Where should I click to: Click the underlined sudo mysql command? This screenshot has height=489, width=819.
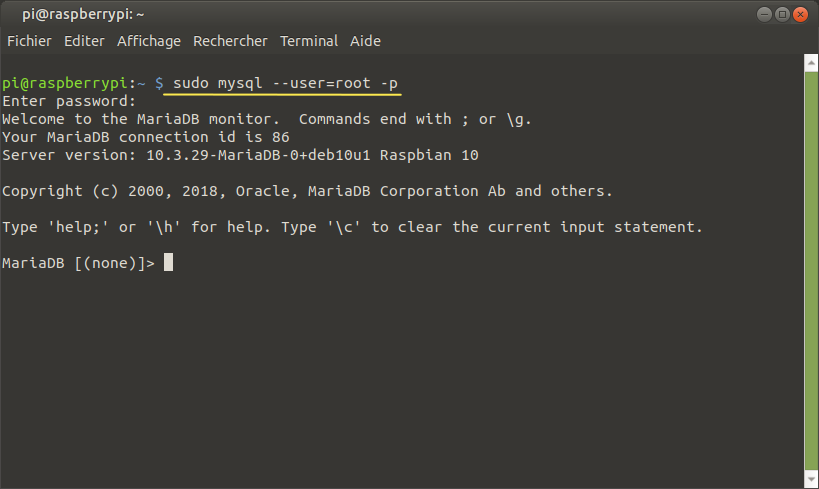tap(285, 83)
